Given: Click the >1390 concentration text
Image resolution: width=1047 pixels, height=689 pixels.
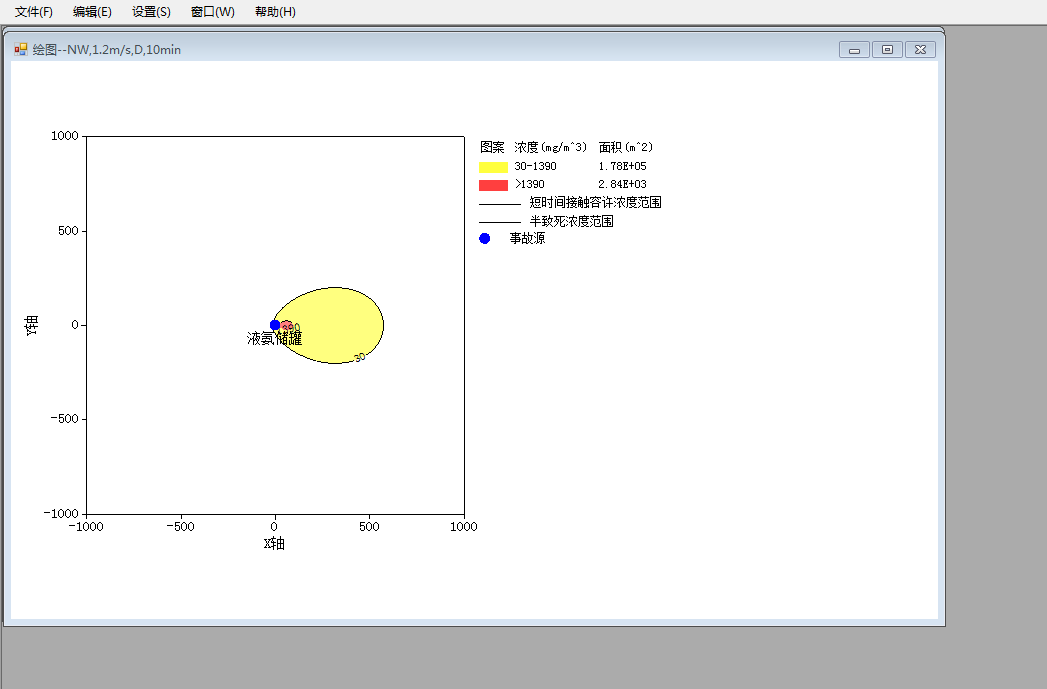Looking at the screenshot, I should point(530,184).
